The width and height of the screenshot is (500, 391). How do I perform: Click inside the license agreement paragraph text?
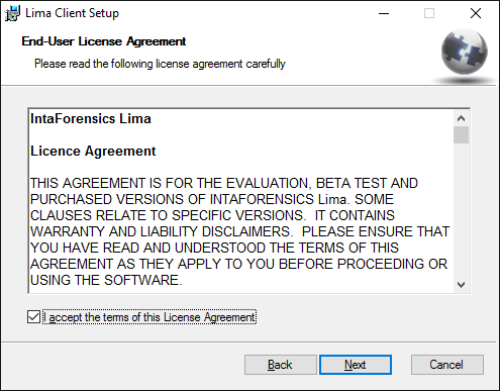(x=239, y=232)
